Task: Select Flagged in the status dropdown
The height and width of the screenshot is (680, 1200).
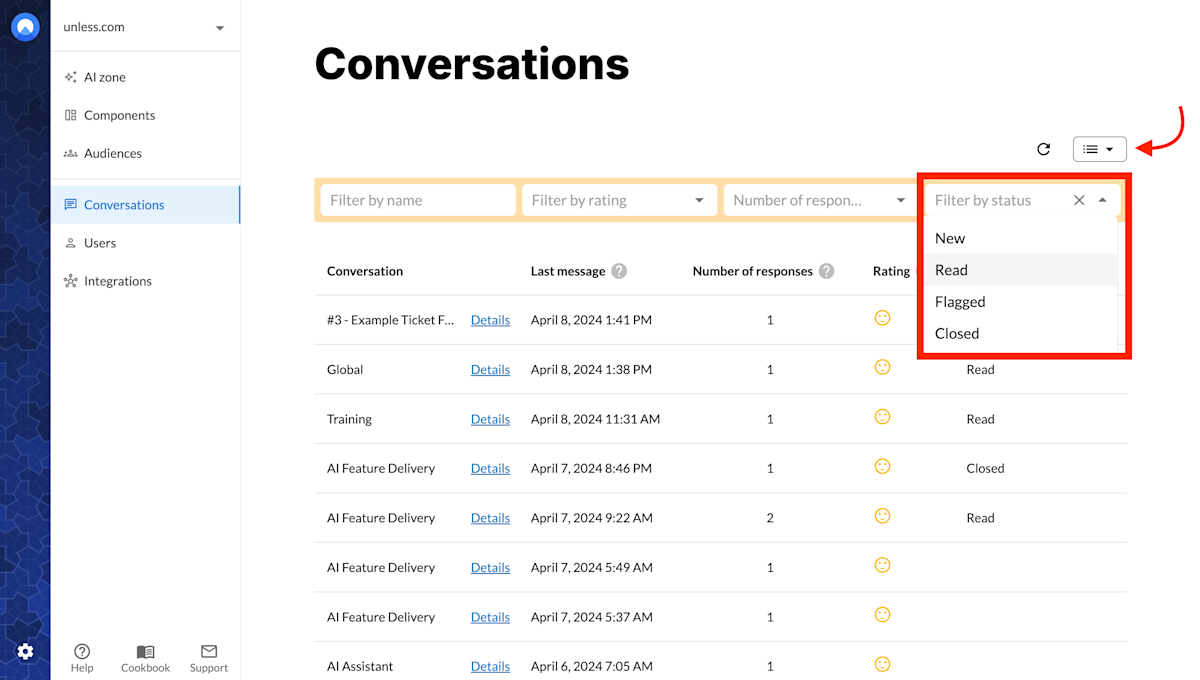Action: tap(959, 301)
